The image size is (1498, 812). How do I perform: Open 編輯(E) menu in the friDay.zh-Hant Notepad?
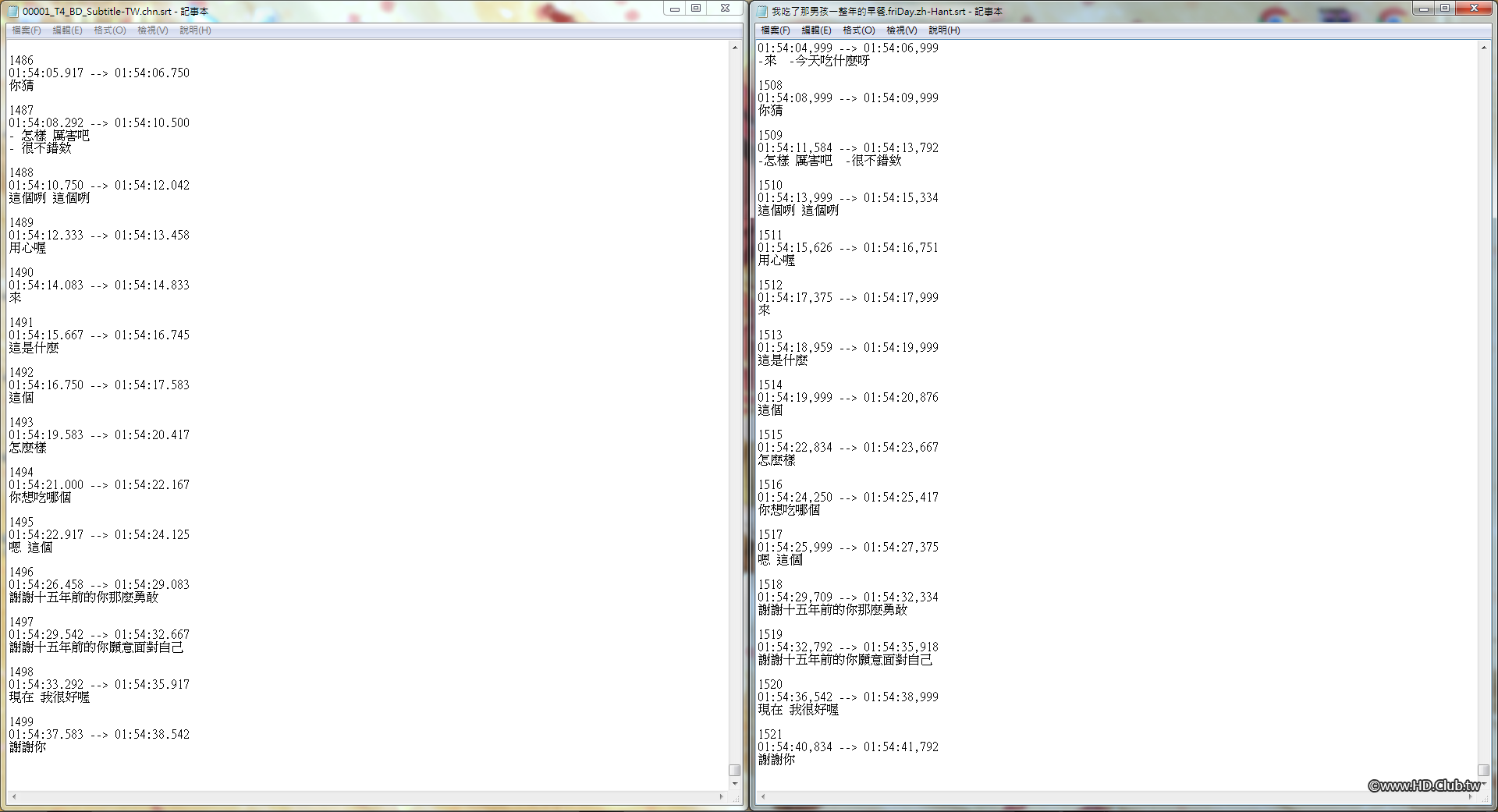[816, 30]
